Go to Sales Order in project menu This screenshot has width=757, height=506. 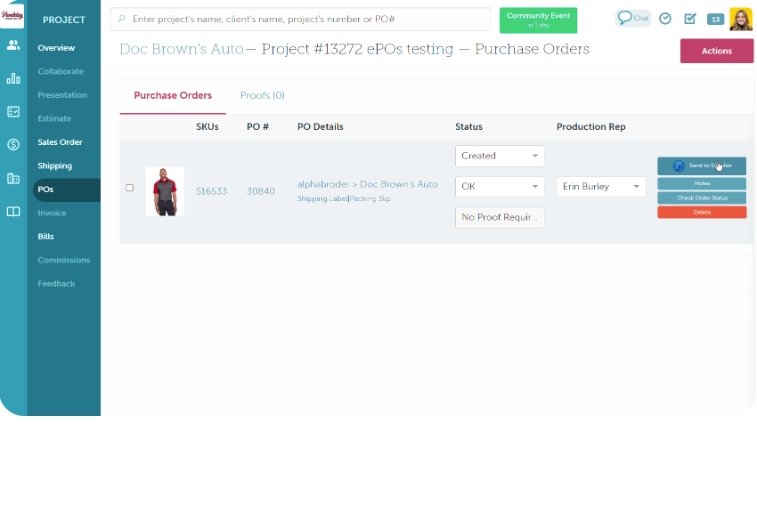pos(60,142)
